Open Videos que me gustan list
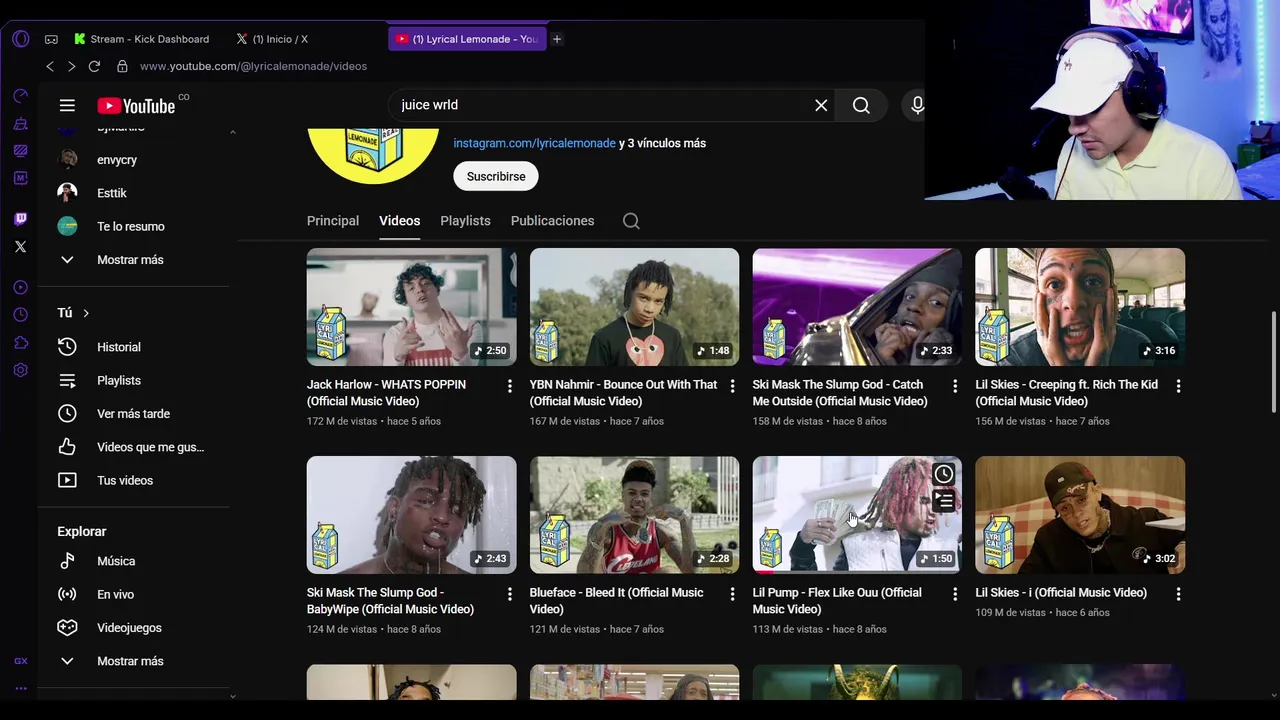The width and height of the screenshot is (1280, 720). point(134,447)
